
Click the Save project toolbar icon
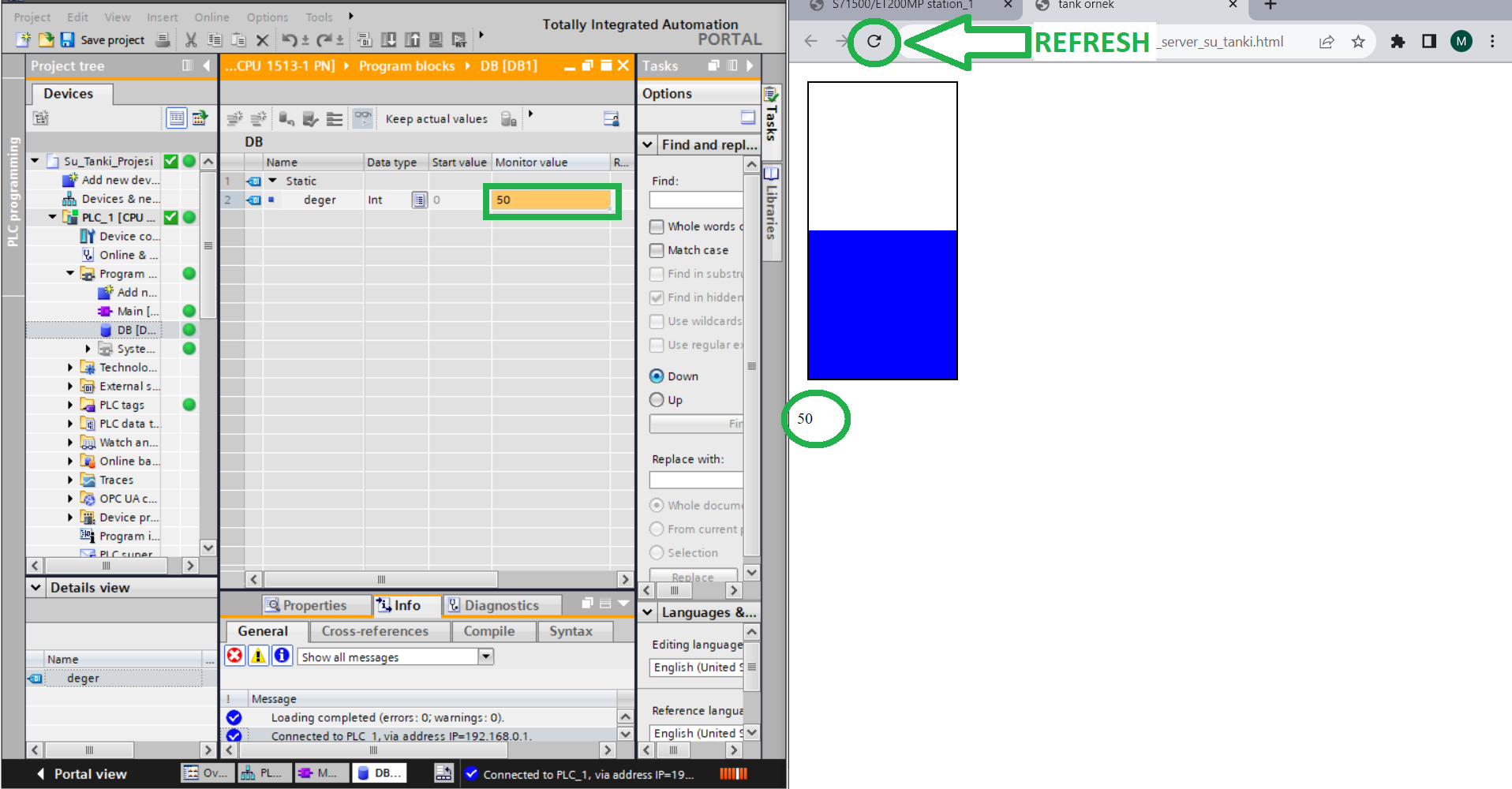pyautogui.click(x=68, y=39)
